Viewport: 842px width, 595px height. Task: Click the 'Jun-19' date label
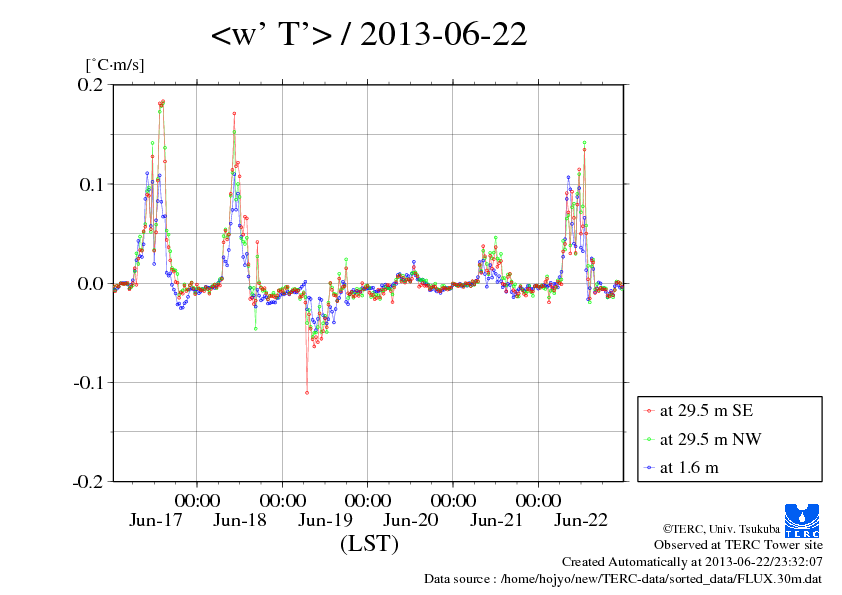pyautogui.click(x=325, y=520)
